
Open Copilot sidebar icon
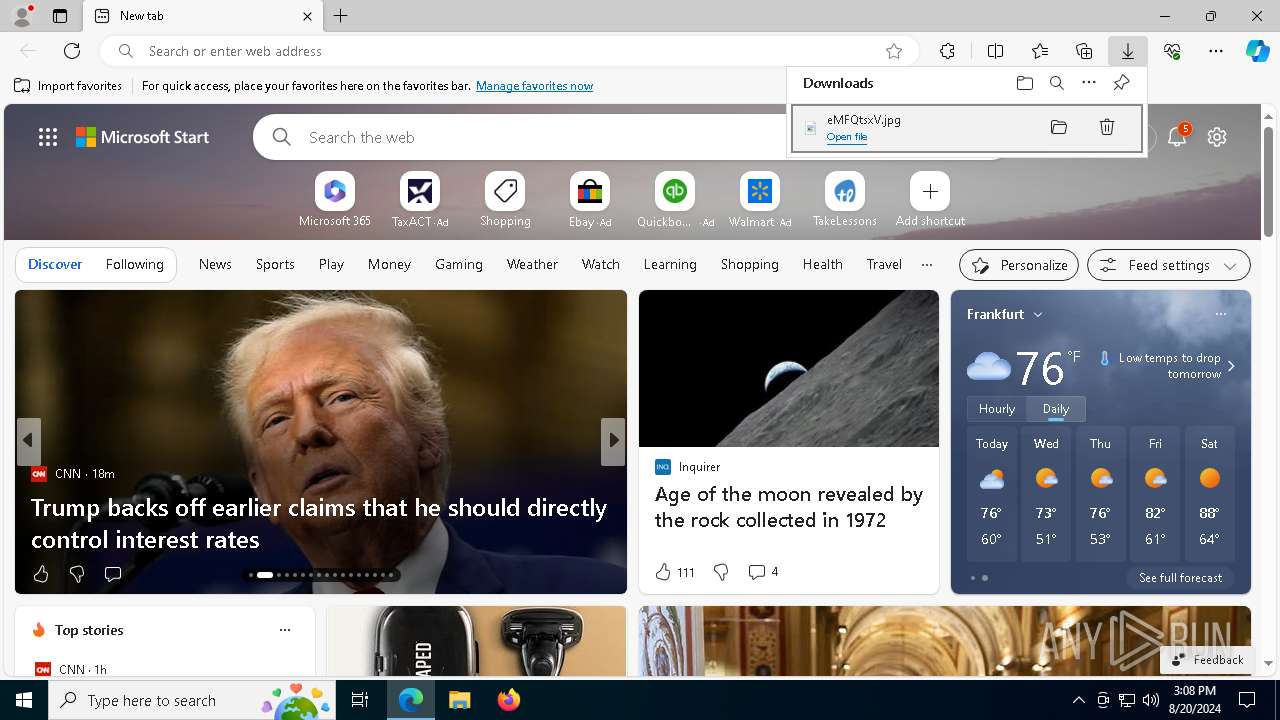(1257, 51)
